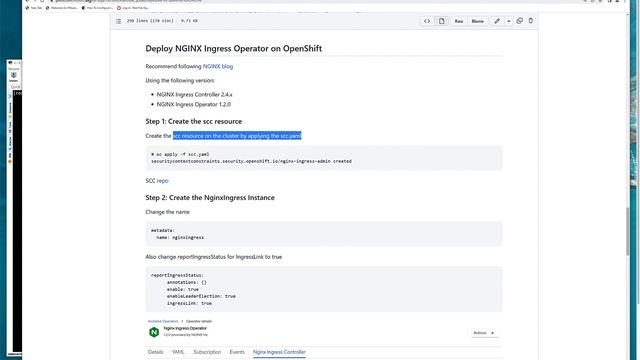Image resolution: width=640 pixels, height=360 pixels.
Task: Click the 'Step 2: Create the NginxIngress Instance' heading
Action: pos(210,198)
